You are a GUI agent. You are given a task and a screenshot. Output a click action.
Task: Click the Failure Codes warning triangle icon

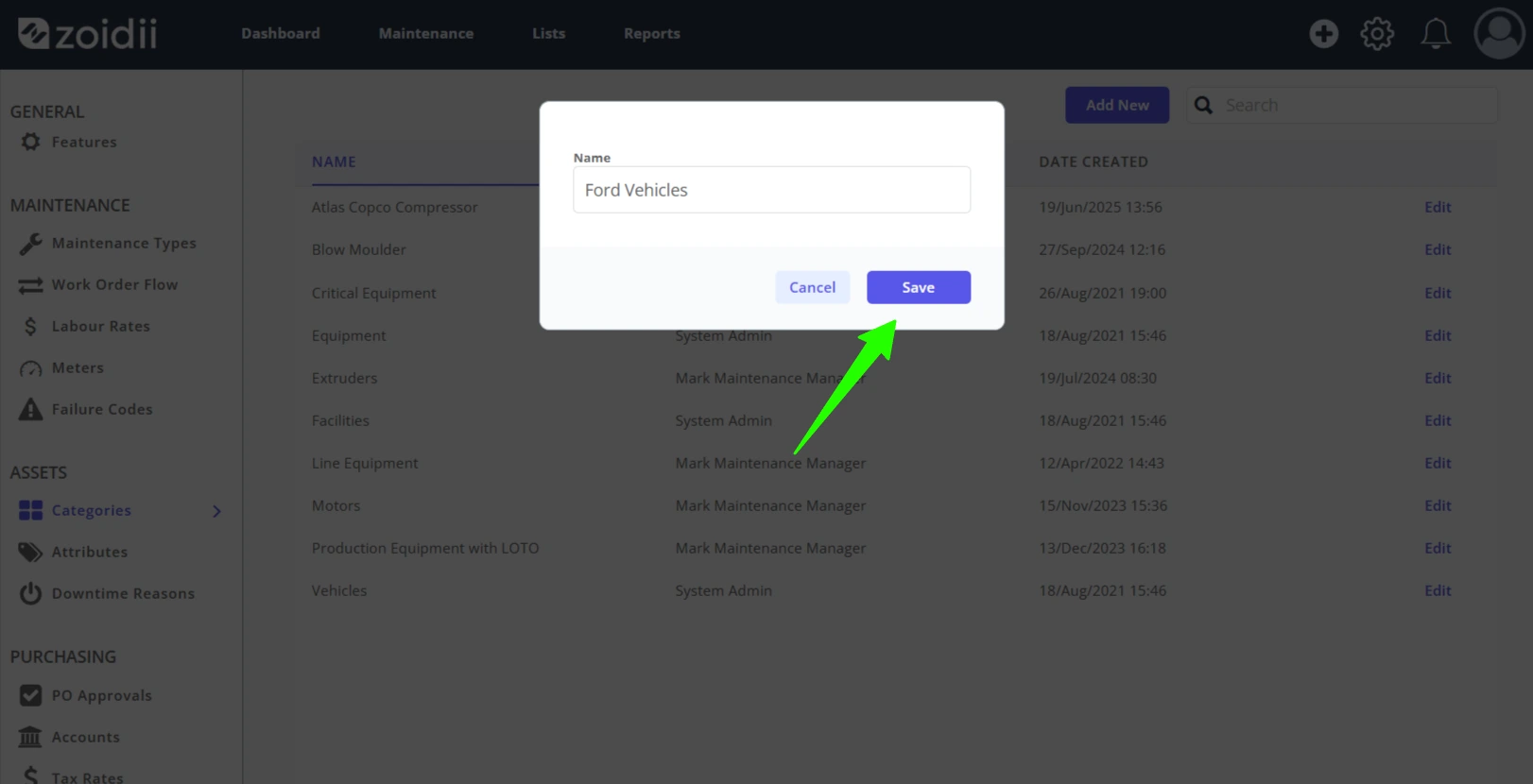point(31,409)
